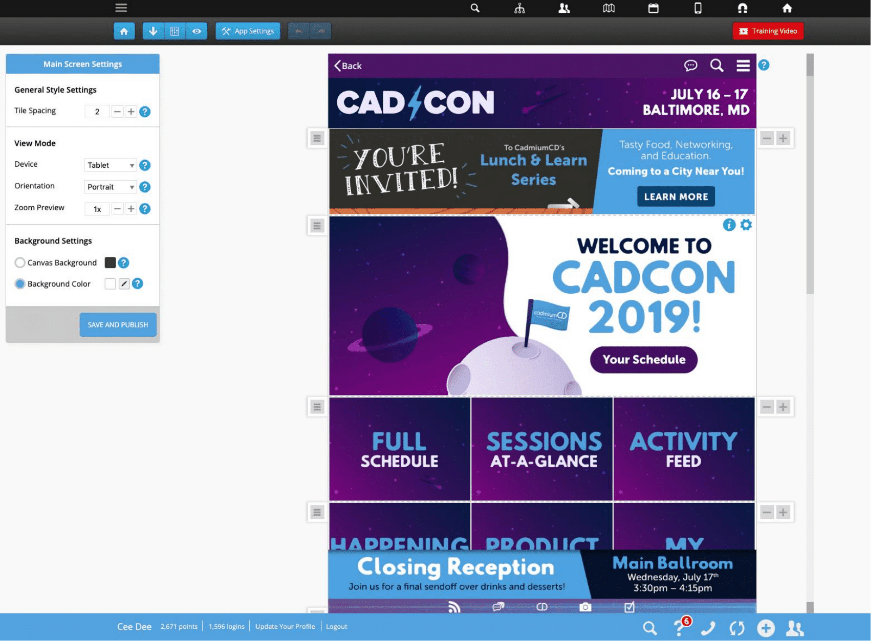Open settings gear for the Welcome tile
This screenshot has height=642, width=872.
pyautogui.click(x=746, y=225)
